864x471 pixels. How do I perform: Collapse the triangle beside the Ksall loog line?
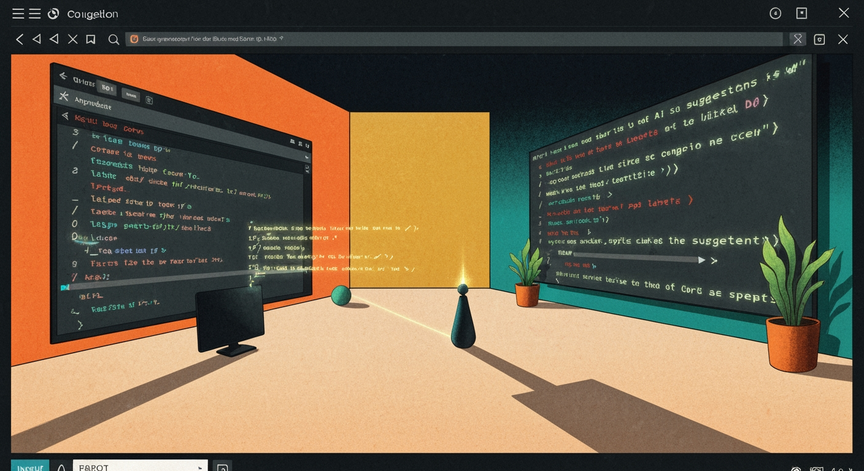click(x=66, y=116)
